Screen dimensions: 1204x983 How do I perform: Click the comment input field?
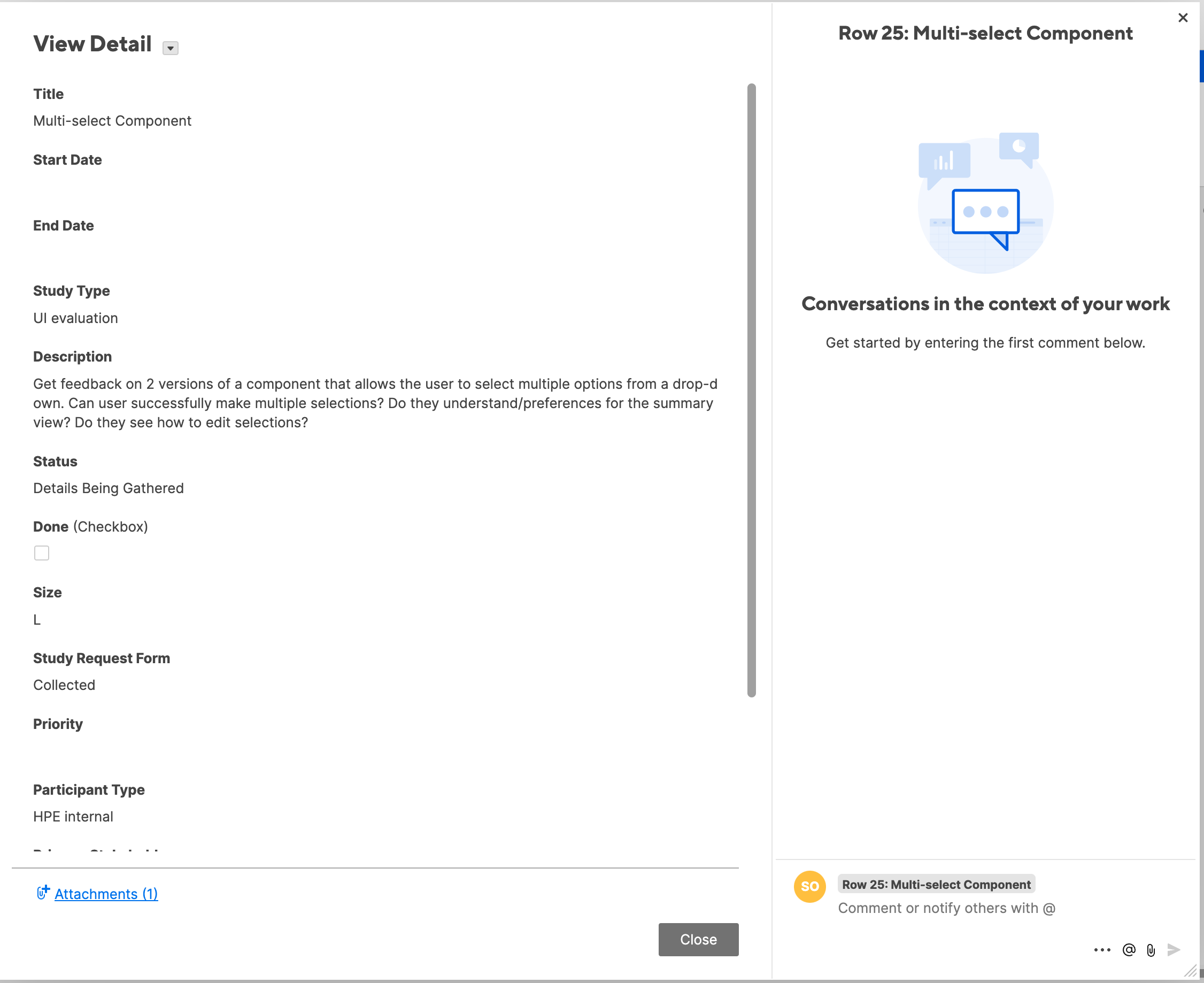pyautogui.click(x=946, y=908)
